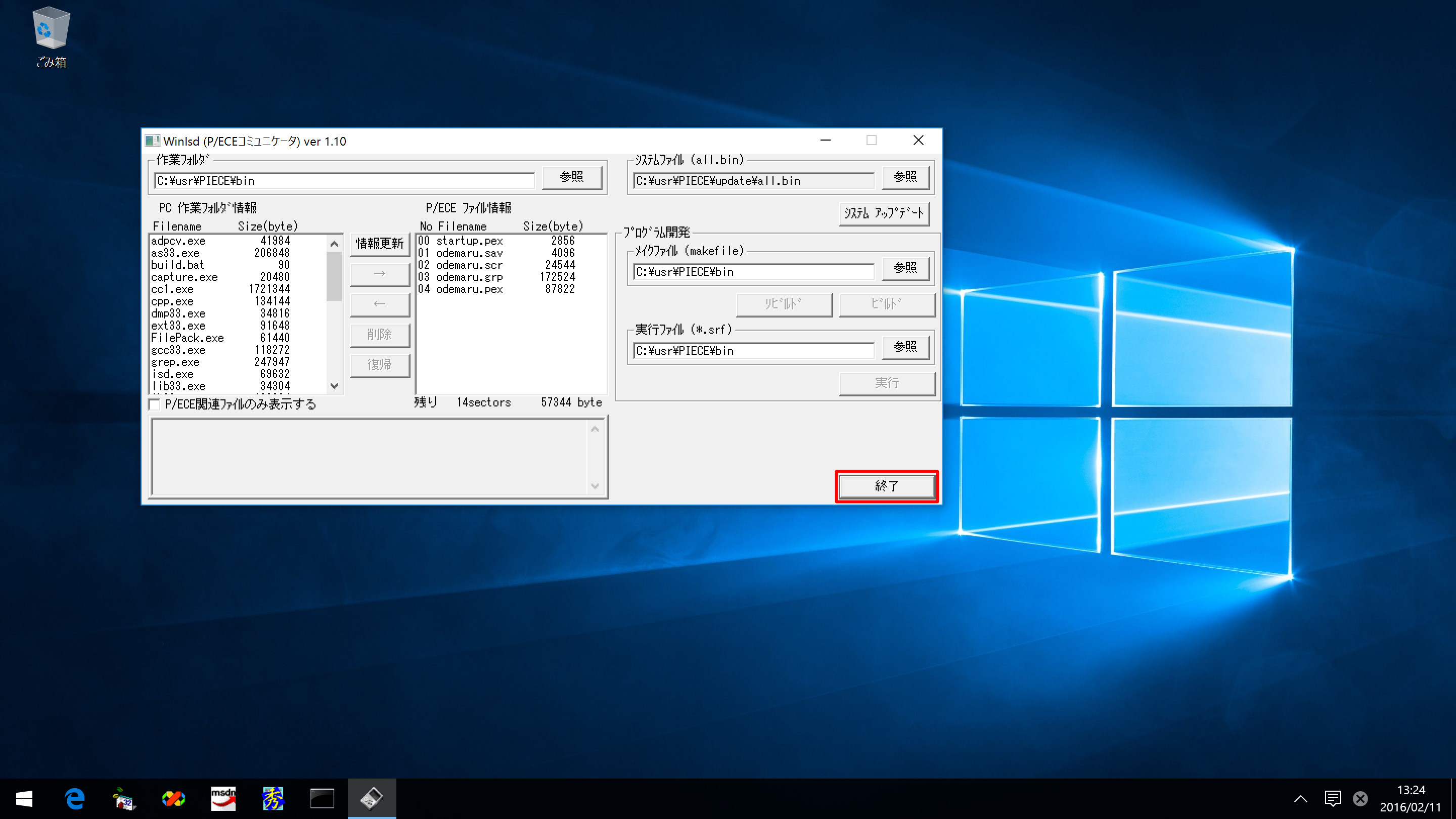Select FilePack.exe in PC file list

[238, 338]
